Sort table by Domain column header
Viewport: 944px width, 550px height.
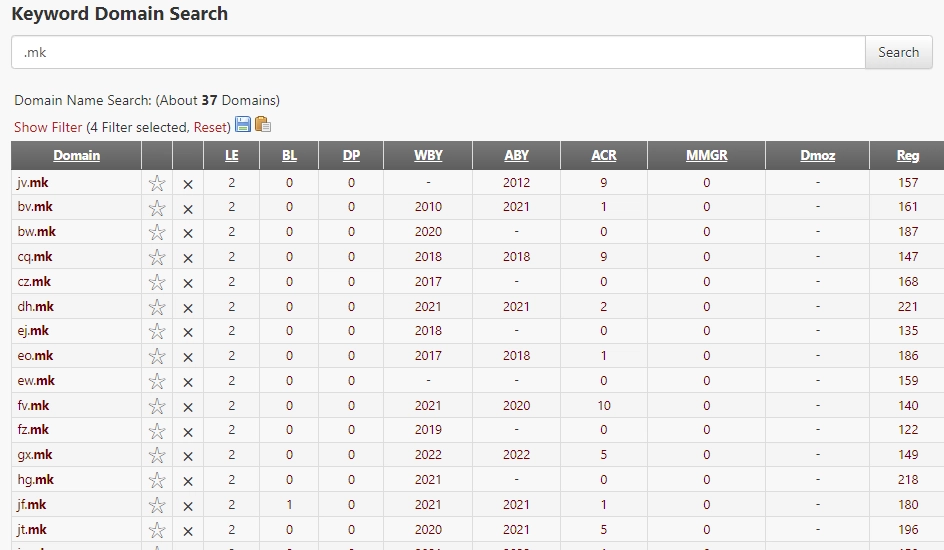tap(77, 155)
